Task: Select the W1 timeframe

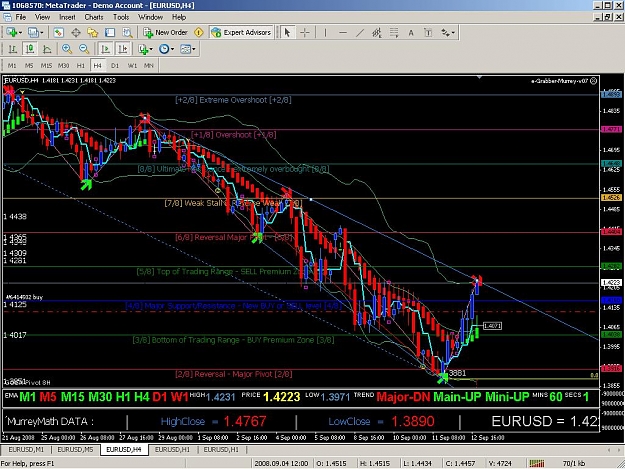Action: (132, 65)
